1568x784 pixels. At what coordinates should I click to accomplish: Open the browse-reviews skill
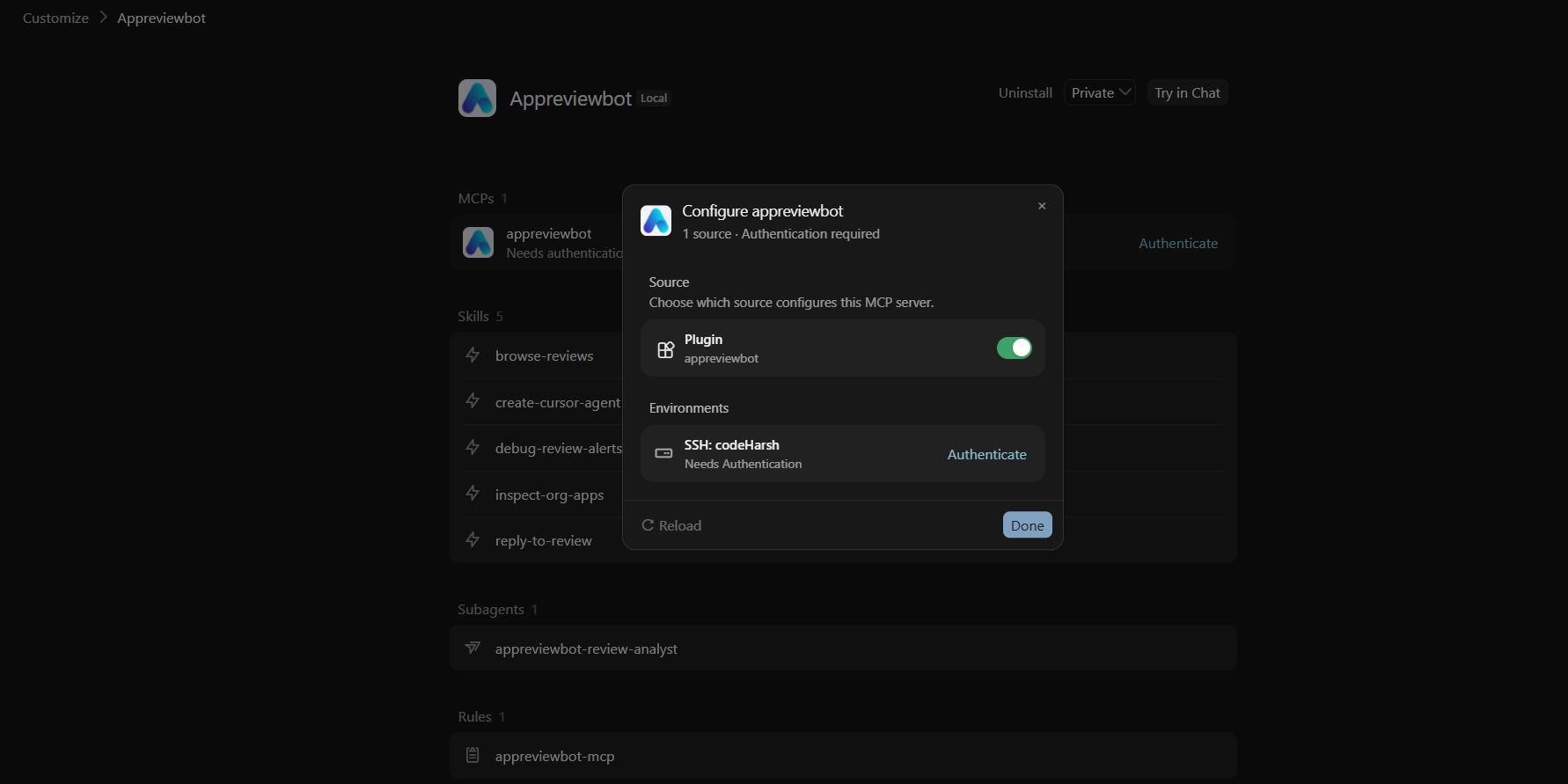[x=544, y=355]
